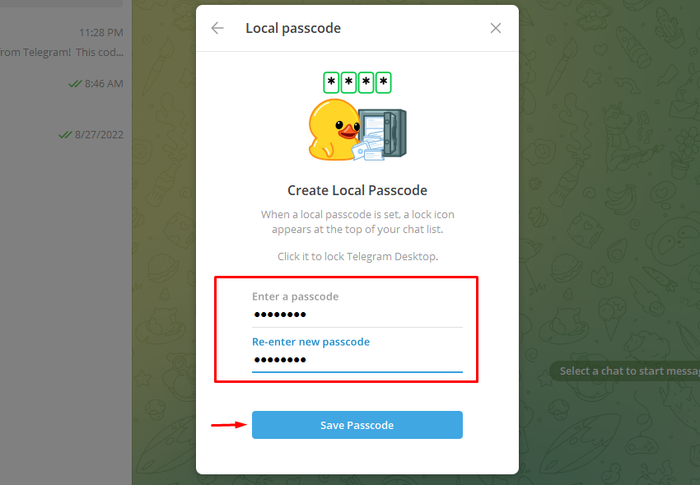This screenshot has width=700, height=485.
Task: Click the double-check mark next to 8/27/2022
Action: (65, 134)
